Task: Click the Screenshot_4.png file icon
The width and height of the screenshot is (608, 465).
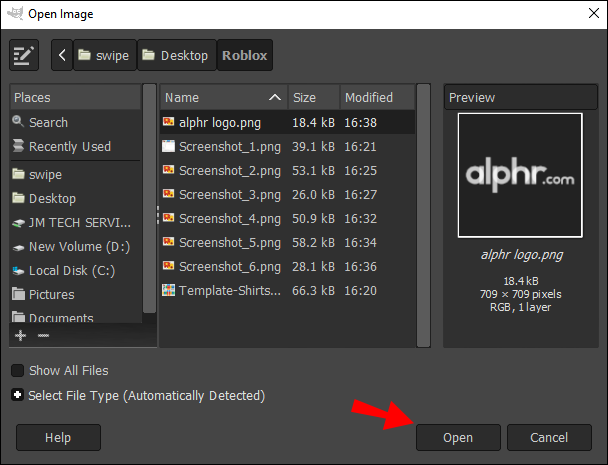Action: 168,218
